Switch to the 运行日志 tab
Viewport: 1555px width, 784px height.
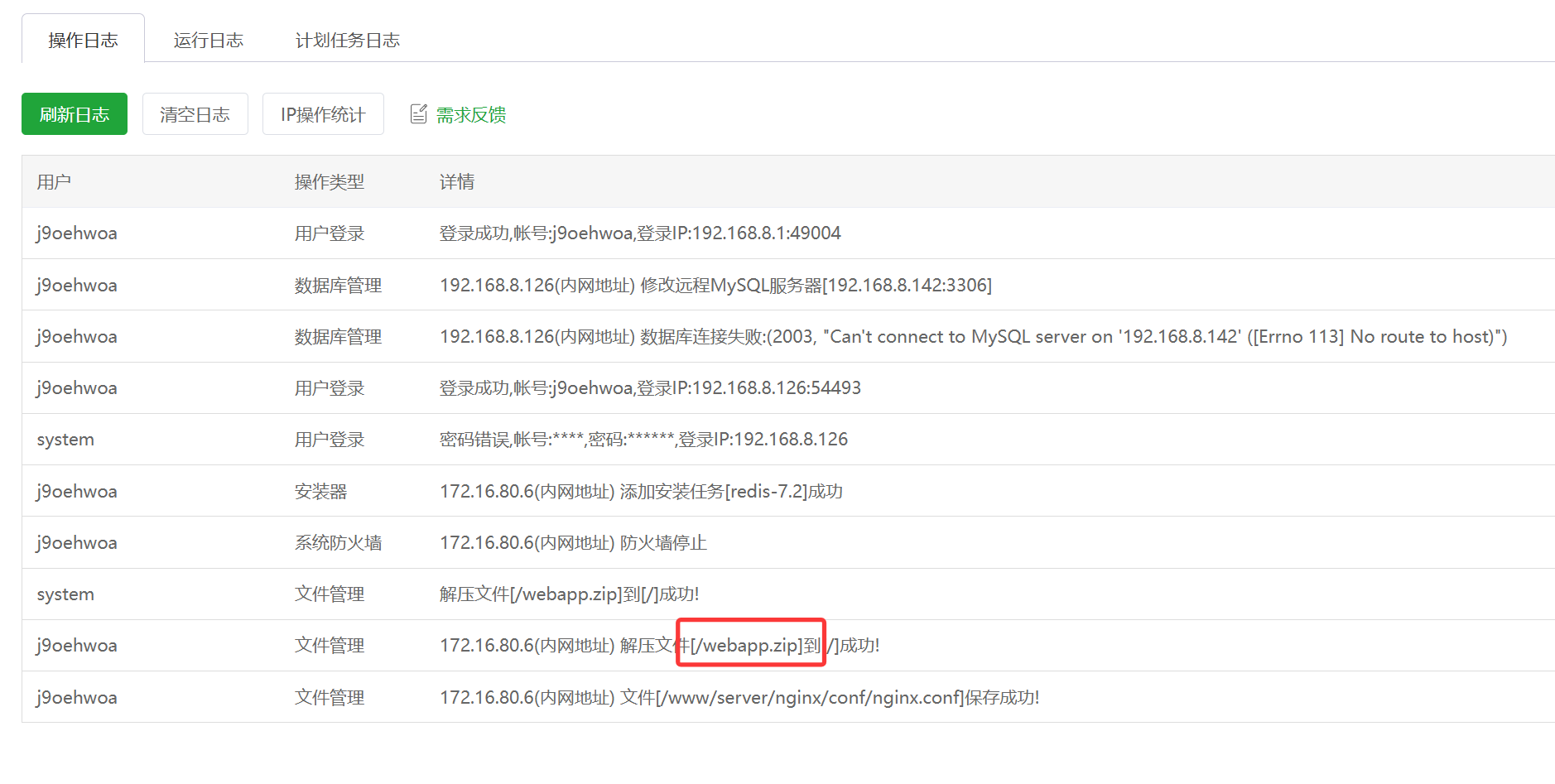point(209,40)
